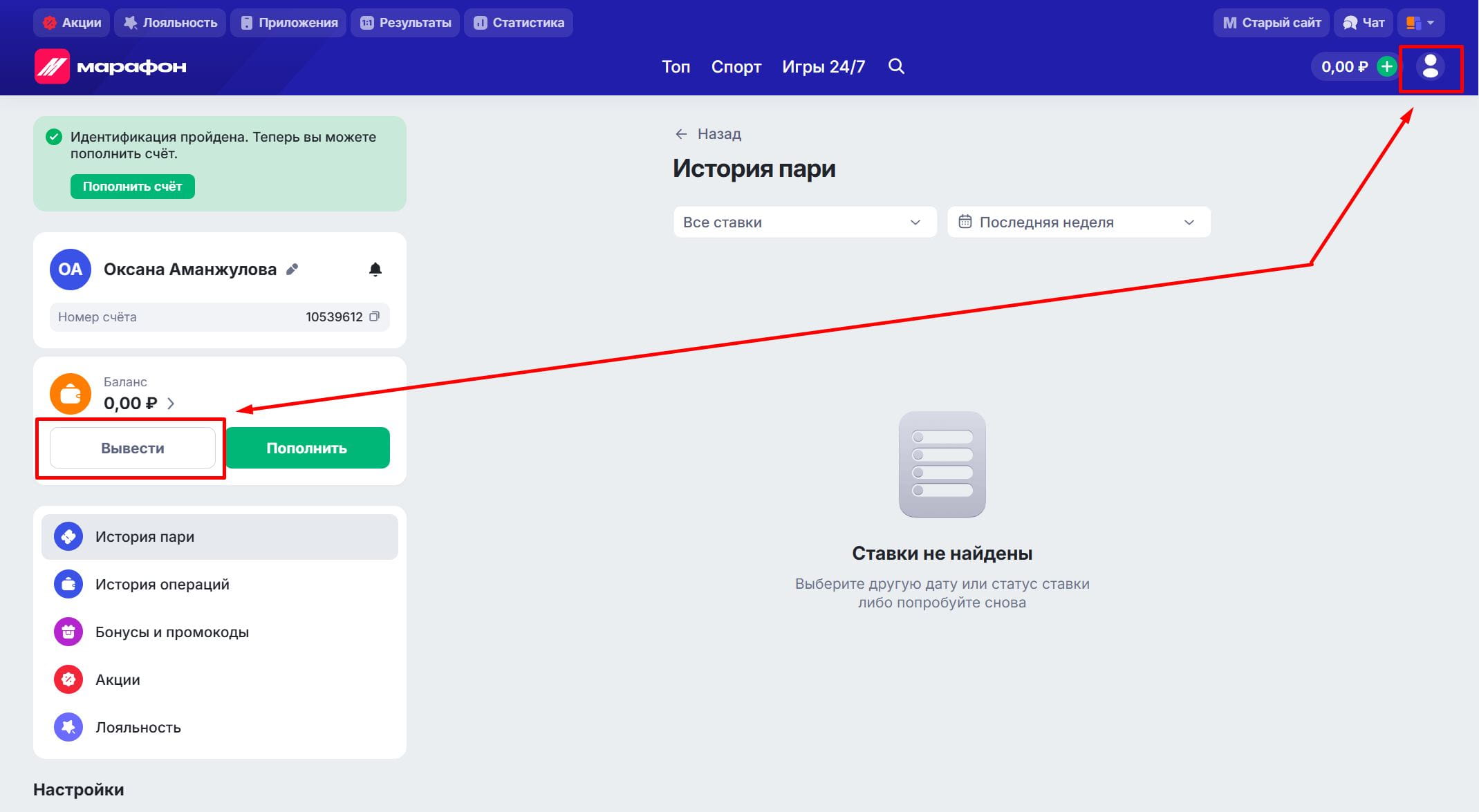Go to the Топ section
1479x812 pixels.
pos(676,66)
